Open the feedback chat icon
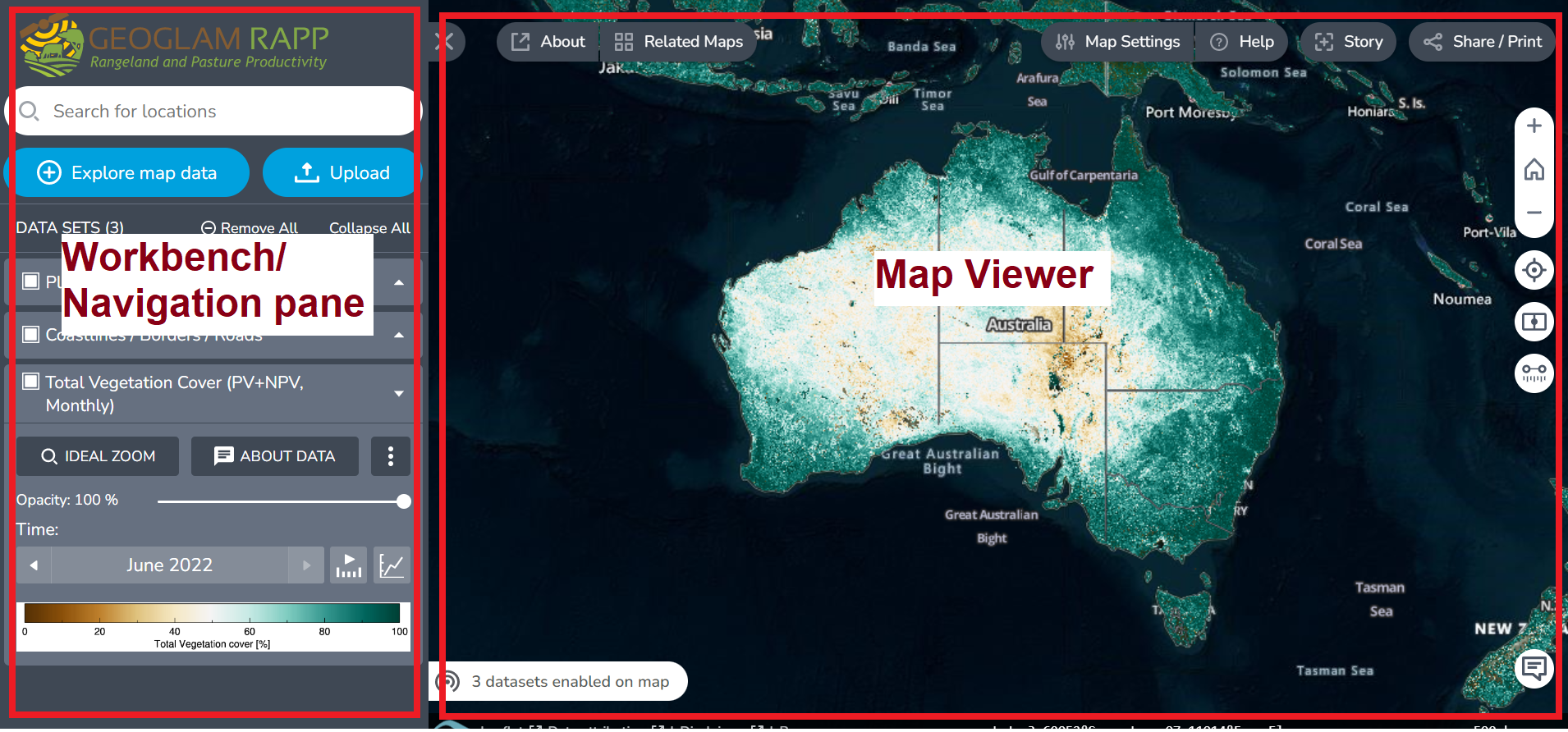 tap(1534, 668)
